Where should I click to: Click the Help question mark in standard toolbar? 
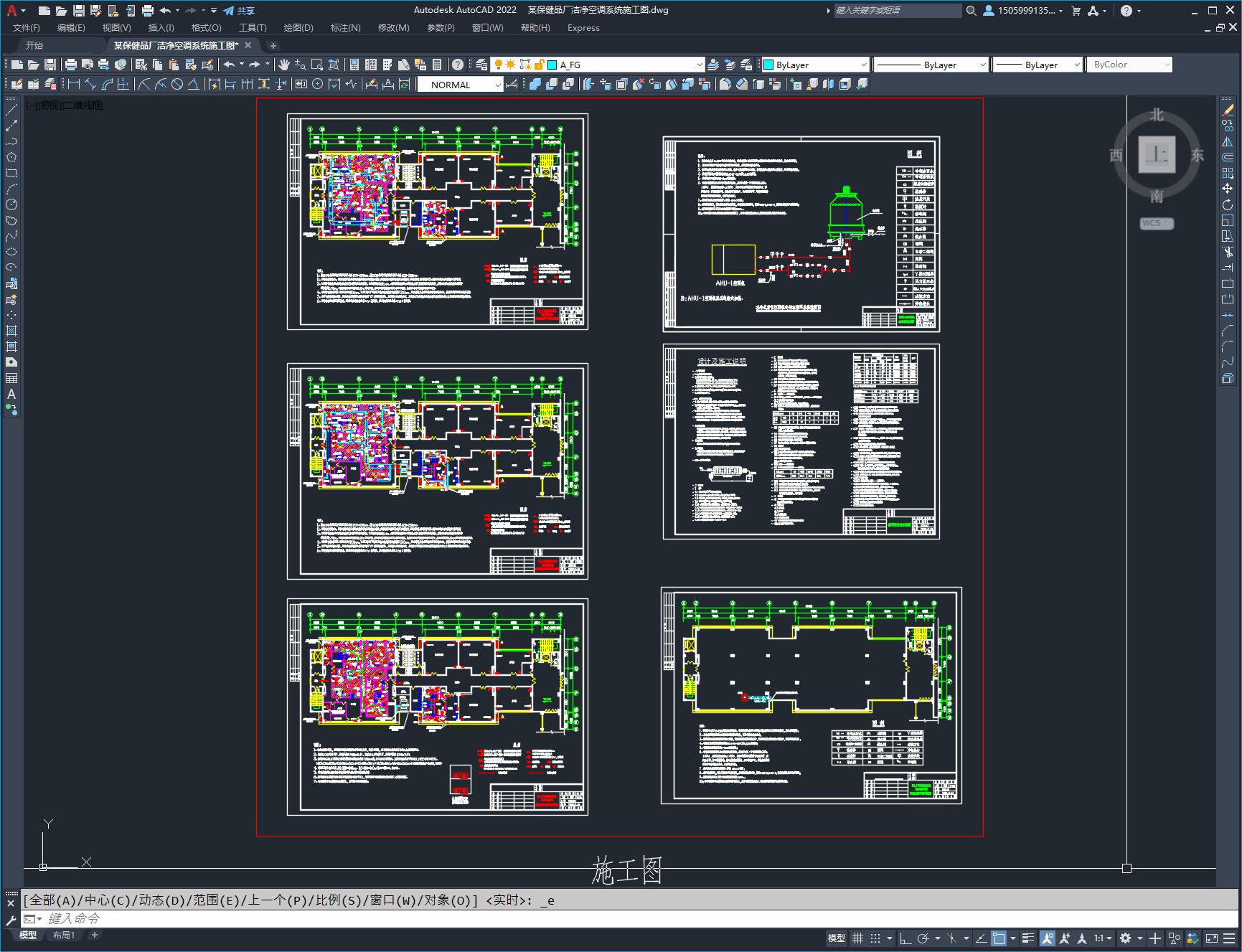tap(458, 65)
